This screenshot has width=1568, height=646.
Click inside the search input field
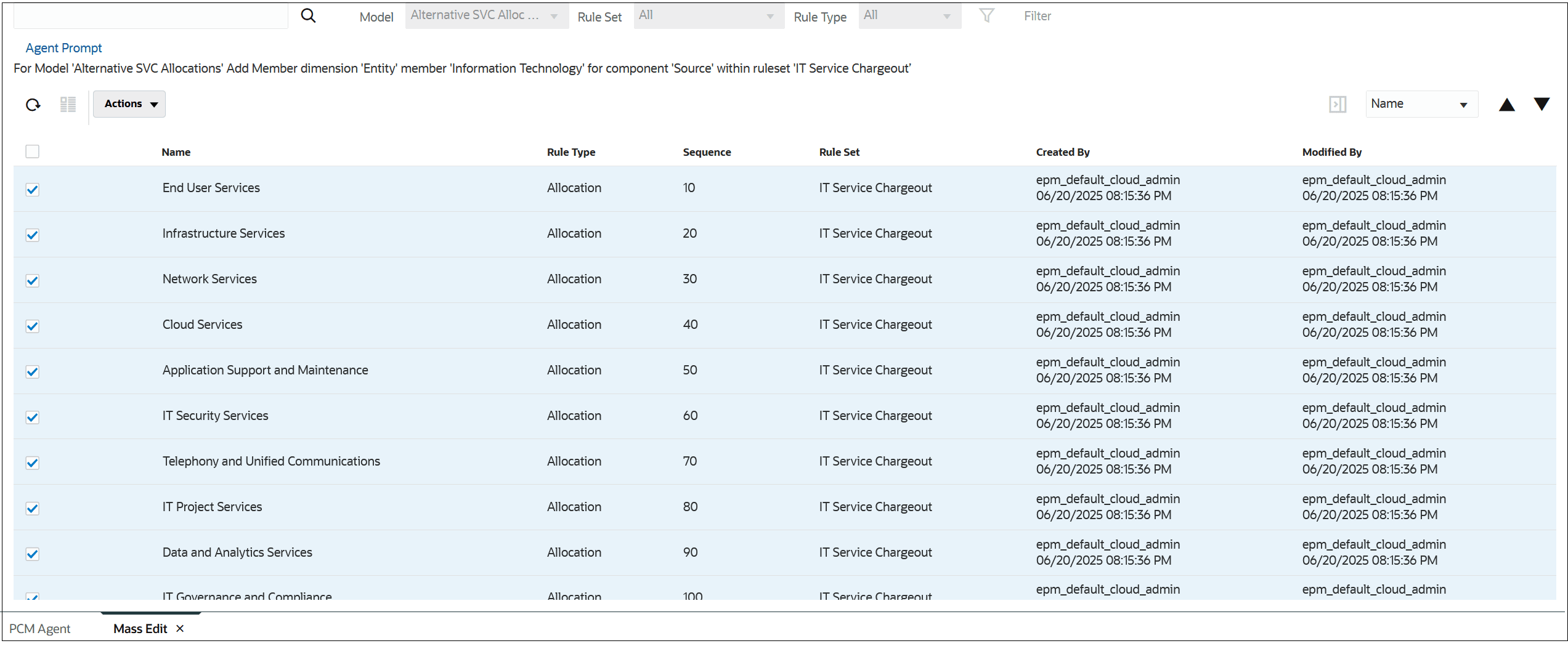[150, 15]
